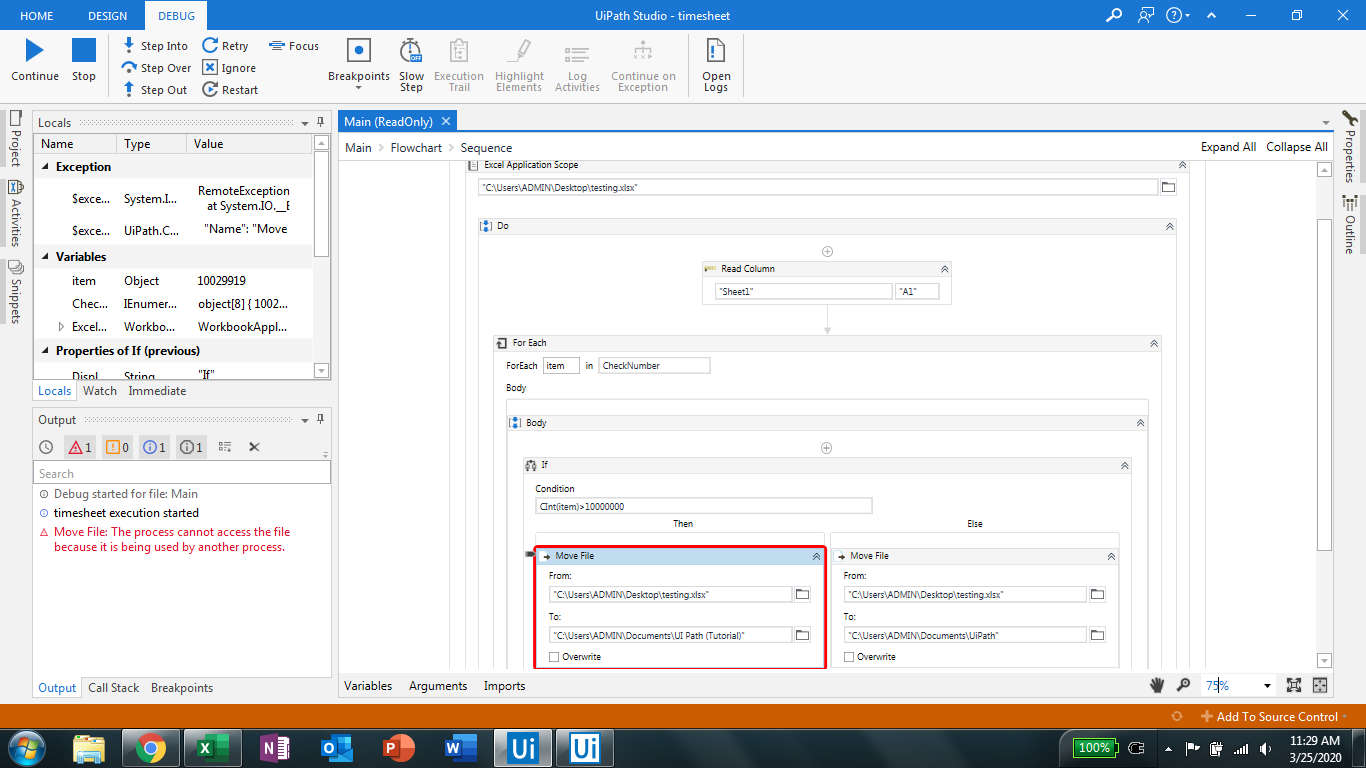Click the Search box in the Output panel
The height and width of the screenshot is (768, 1366).
pos(180,472)
